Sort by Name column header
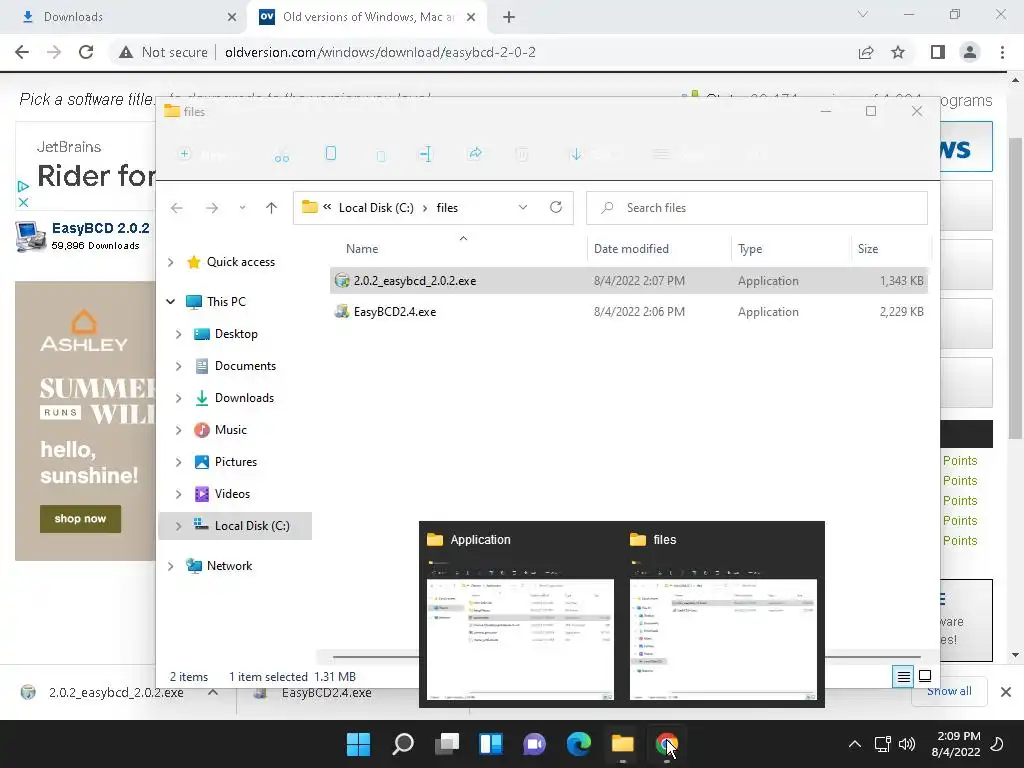Screen dimensions: 1024x768 coord(362,249)
